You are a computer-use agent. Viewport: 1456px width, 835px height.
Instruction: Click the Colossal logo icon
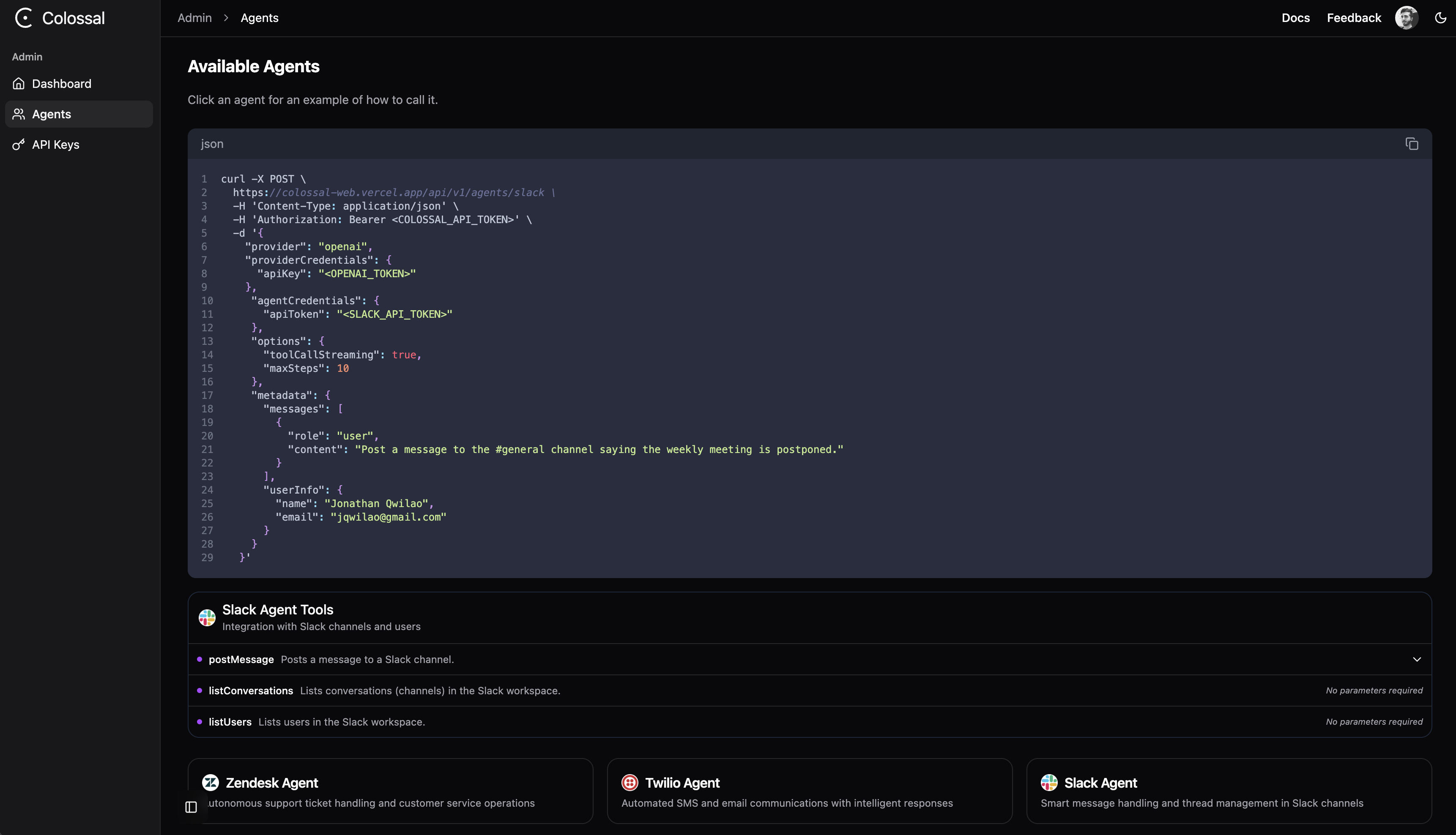point(24,18)
